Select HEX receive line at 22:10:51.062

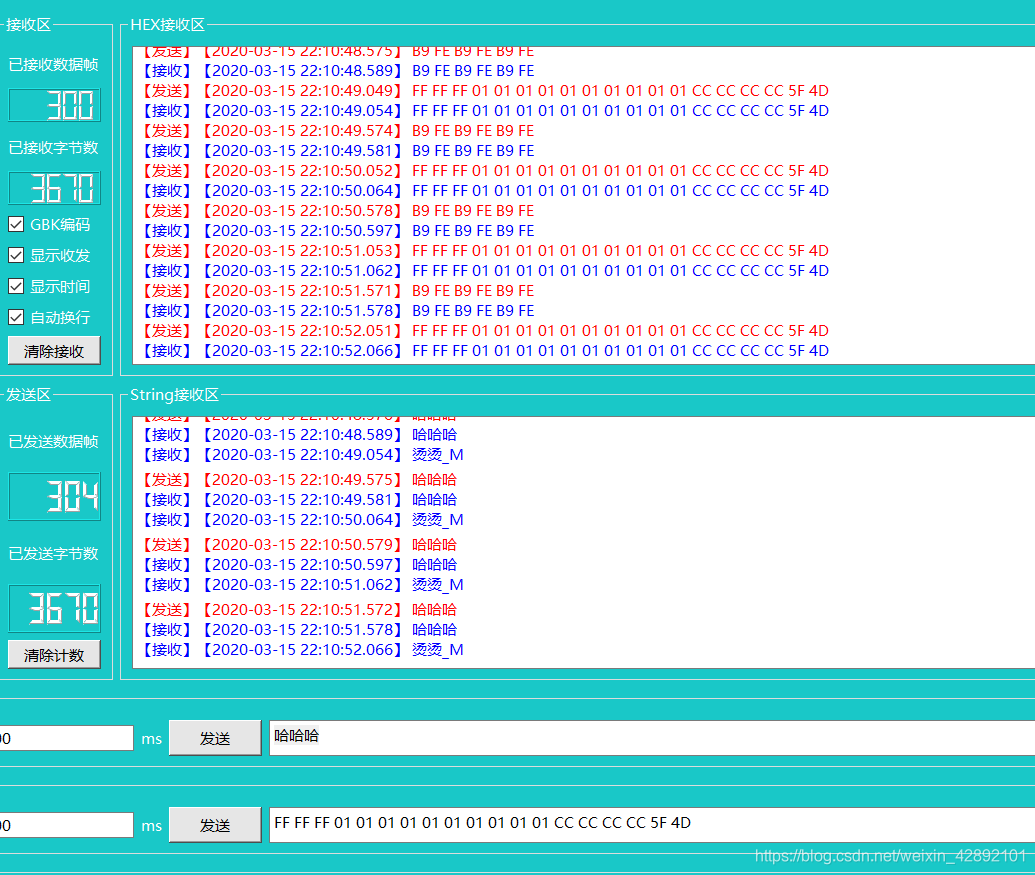pyautogui.click(x=486, y=270)
